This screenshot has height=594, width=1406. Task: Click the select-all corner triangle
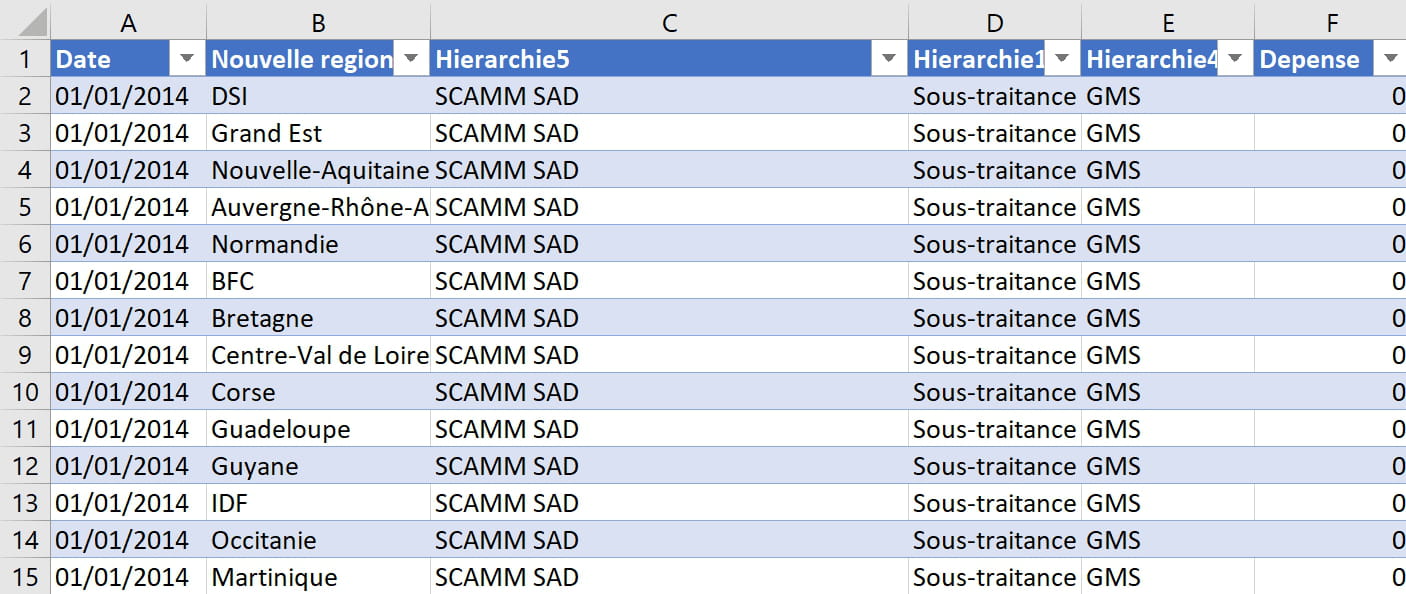(x=25, y=21)
